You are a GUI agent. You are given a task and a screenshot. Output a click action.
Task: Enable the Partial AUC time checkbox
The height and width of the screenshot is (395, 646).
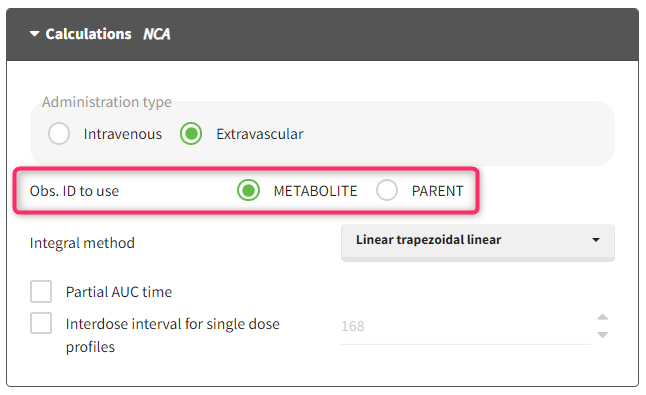41,292
